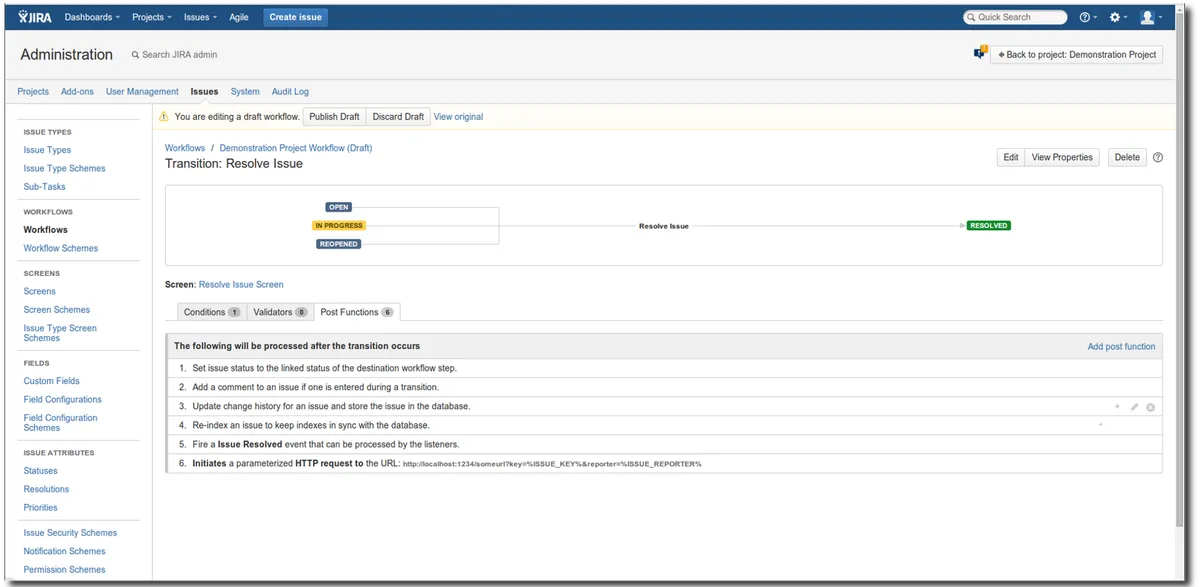Click the IN PROGRESS status lozenge
This screenshot has height=587, width=1200.
click(x=339, y=226)
